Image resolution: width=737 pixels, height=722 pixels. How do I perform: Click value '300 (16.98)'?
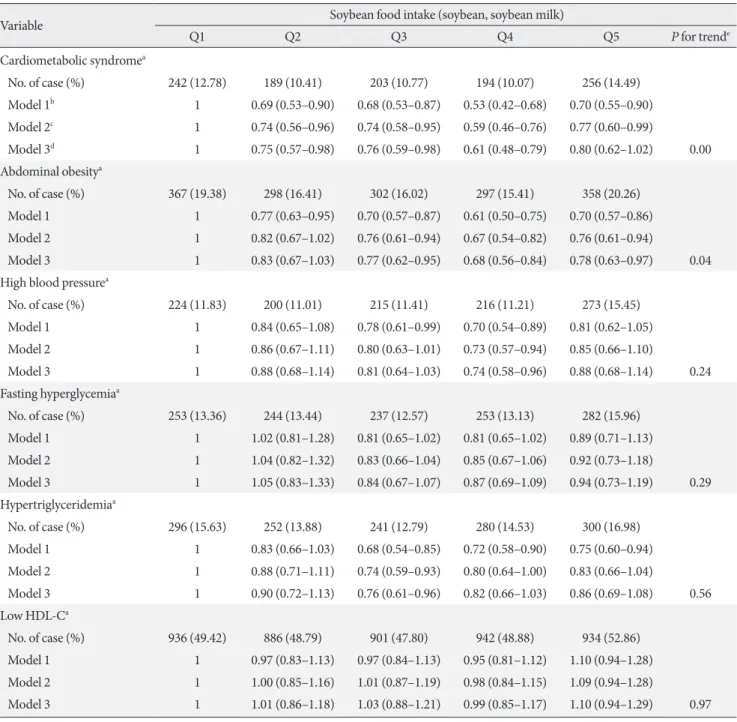pos(611,527)
